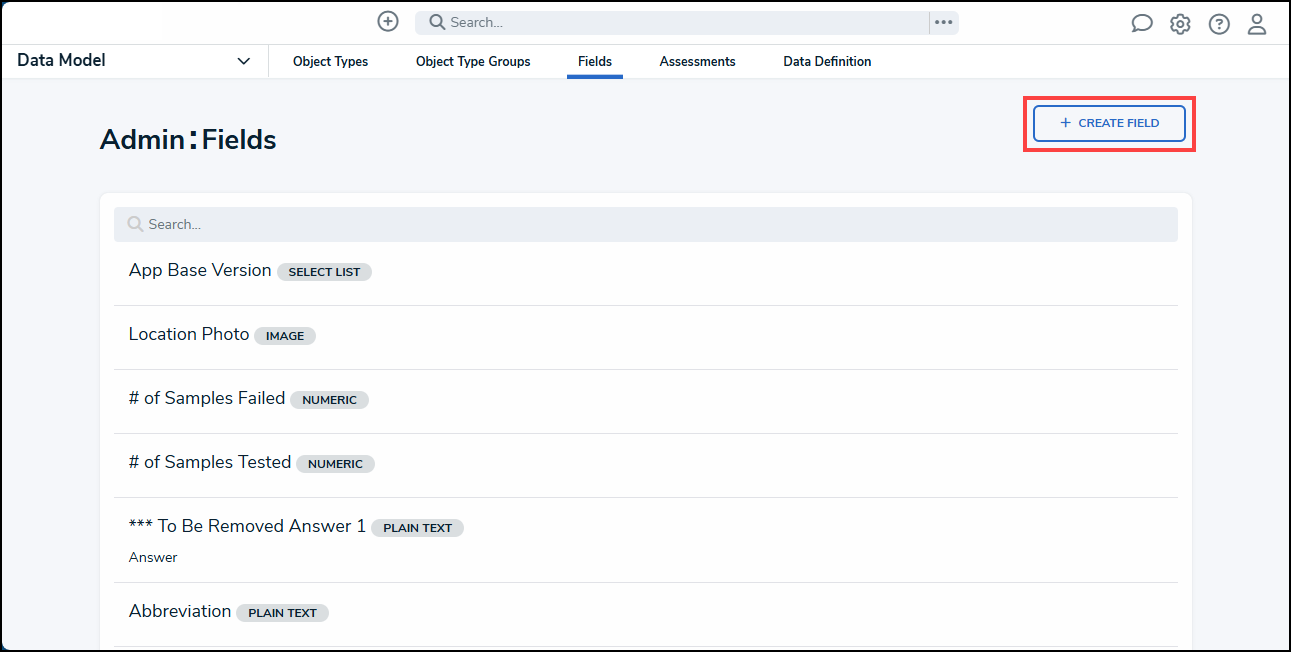Go to the Data Definition tab
Image resolution: width=1291 pixels, height=652 pixels.
tap(827, 62)
